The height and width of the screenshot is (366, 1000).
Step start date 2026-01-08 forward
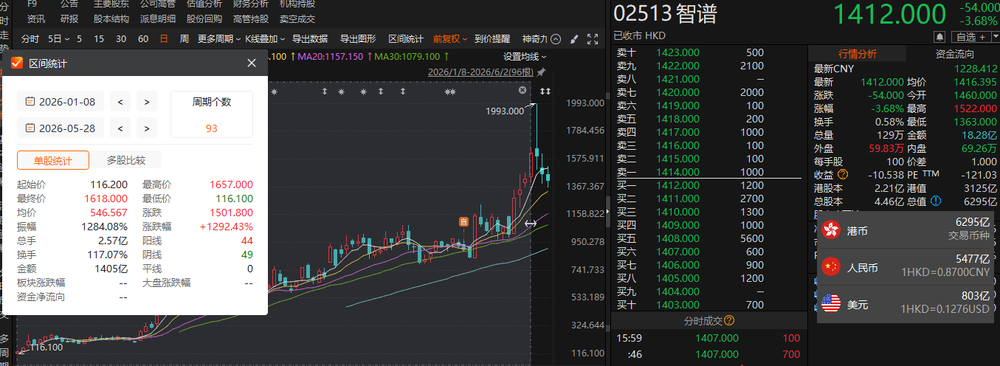pos(147,101)
